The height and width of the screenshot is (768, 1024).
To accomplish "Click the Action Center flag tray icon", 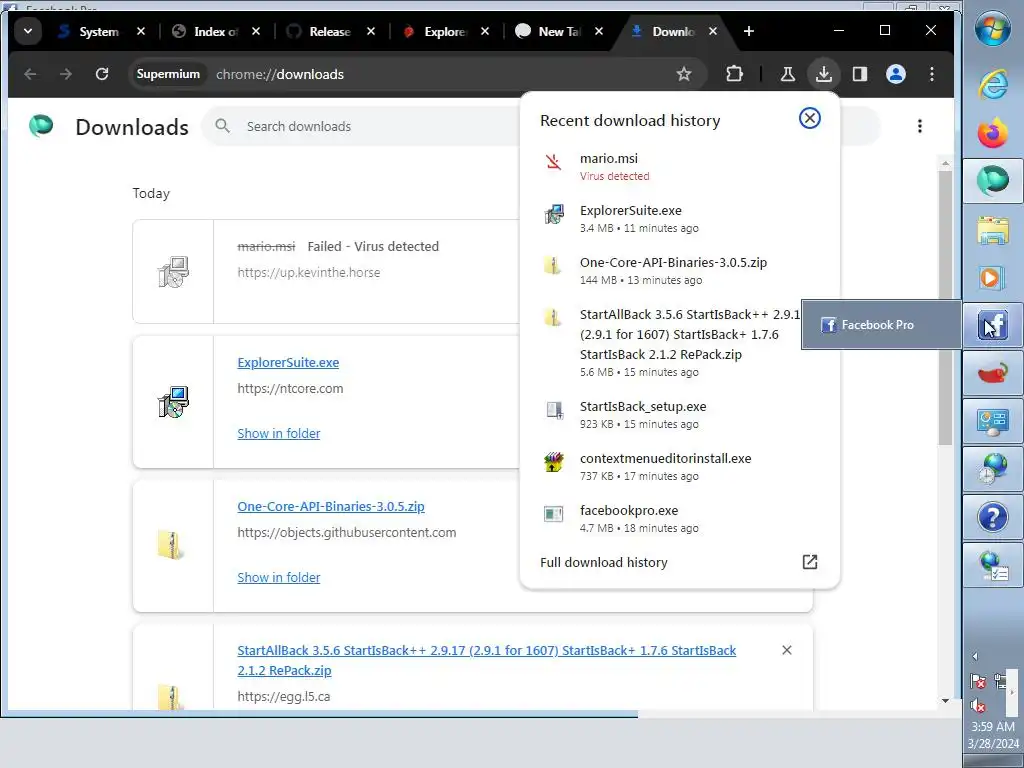I will [x=978, y=682].
